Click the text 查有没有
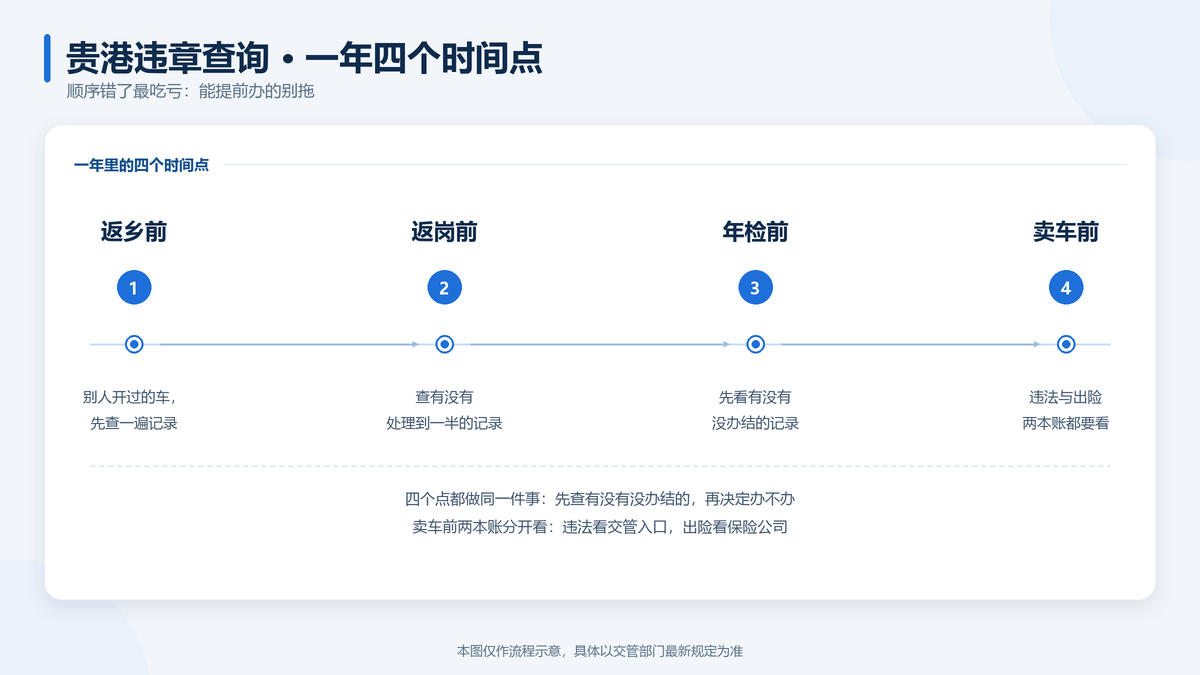1200x675 pixels. point(445,397)
